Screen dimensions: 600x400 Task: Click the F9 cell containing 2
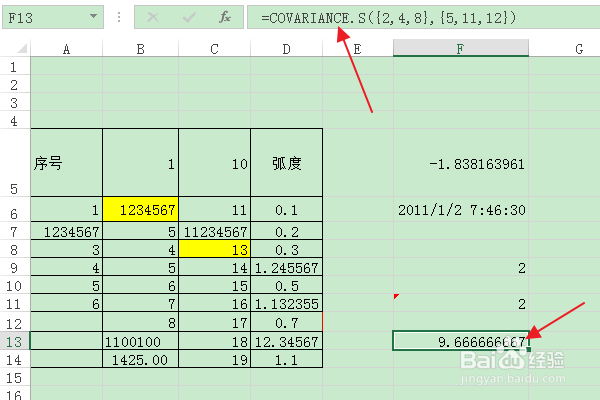point(461,267)
